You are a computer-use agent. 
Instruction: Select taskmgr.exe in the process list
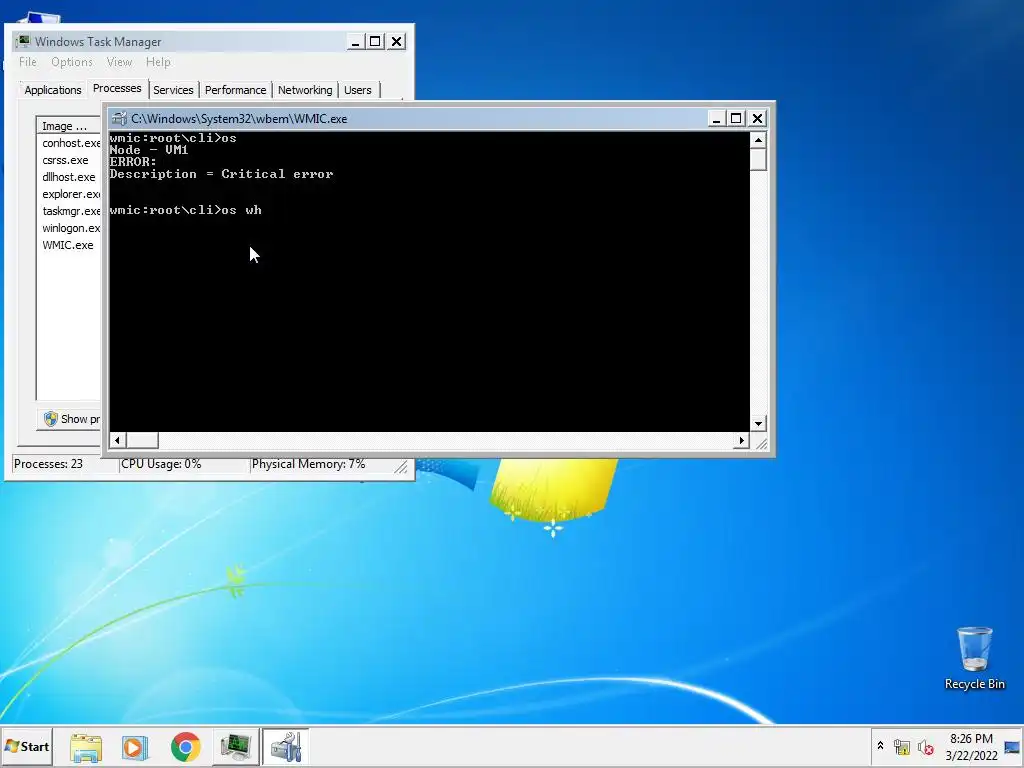[69, 211]
